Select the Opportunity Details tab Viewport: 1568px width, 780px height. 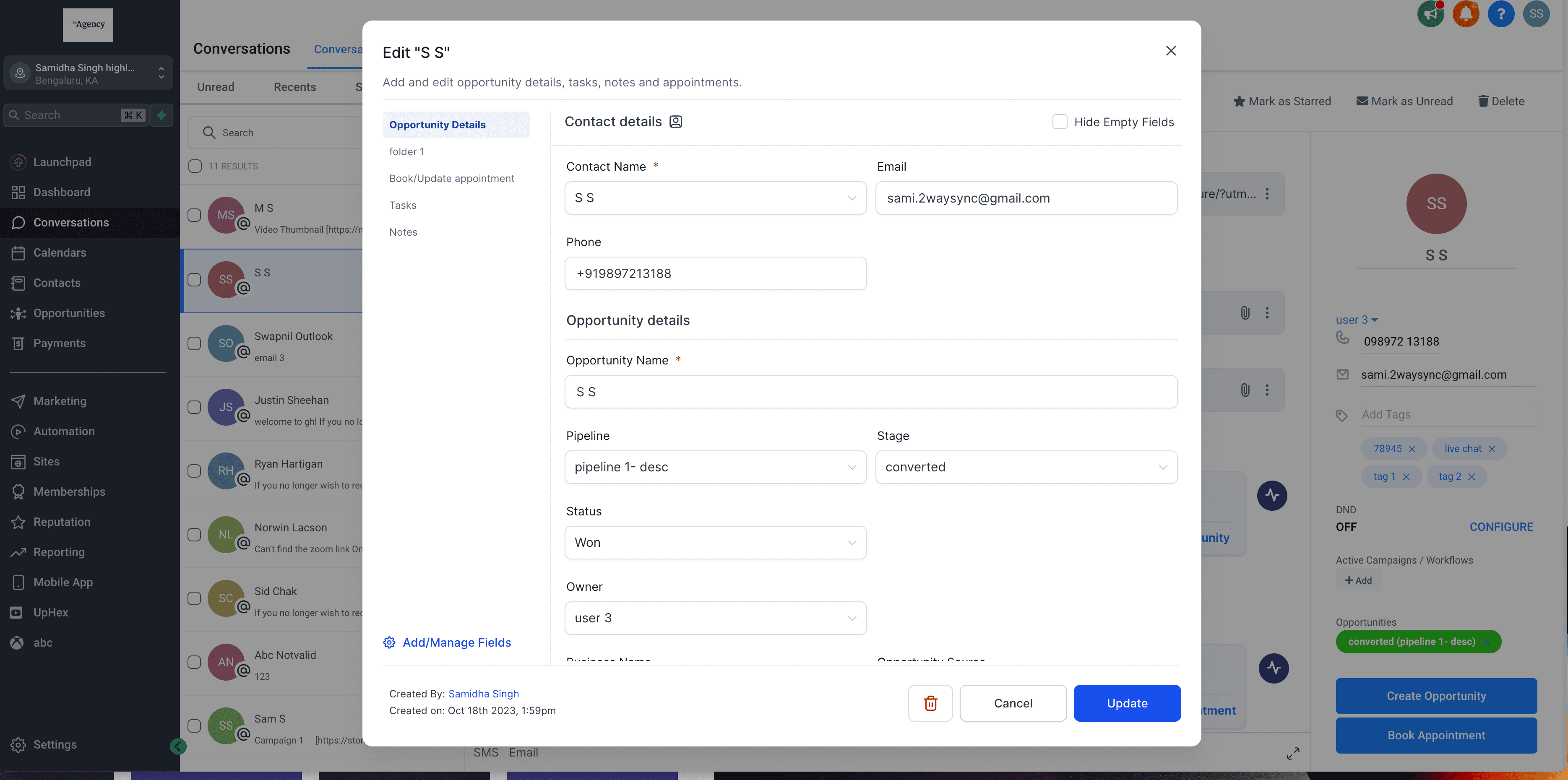coord(456,125)
